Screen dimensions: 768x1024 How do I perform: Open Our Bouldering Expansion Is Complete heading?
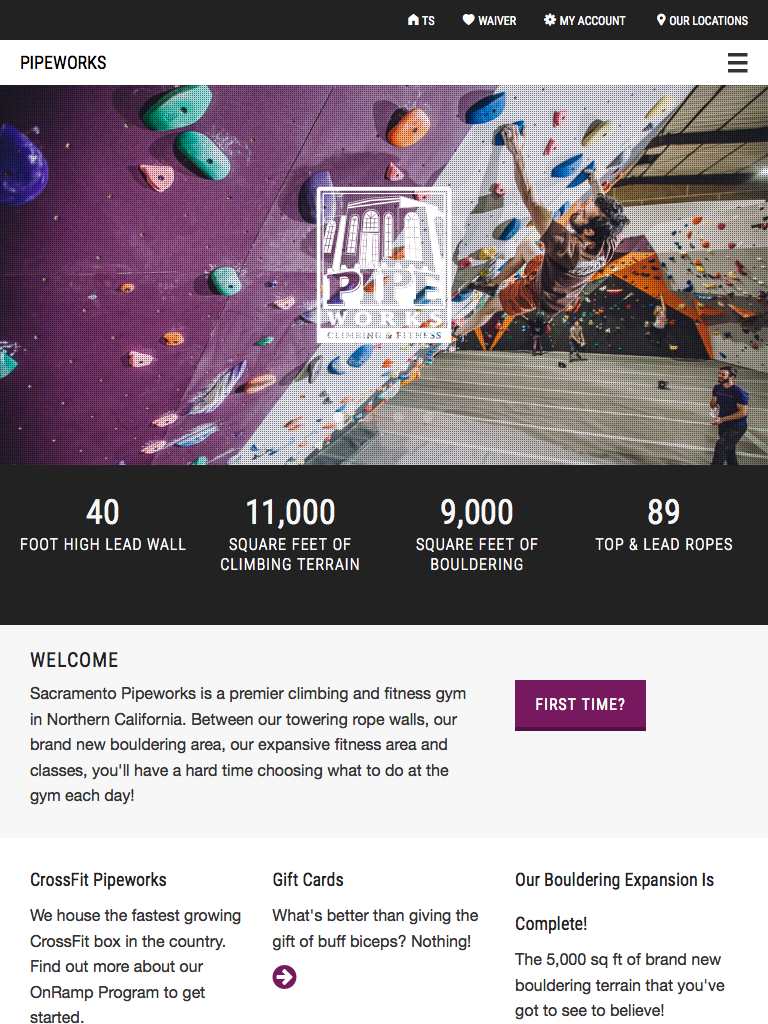(x=614, y=900)
